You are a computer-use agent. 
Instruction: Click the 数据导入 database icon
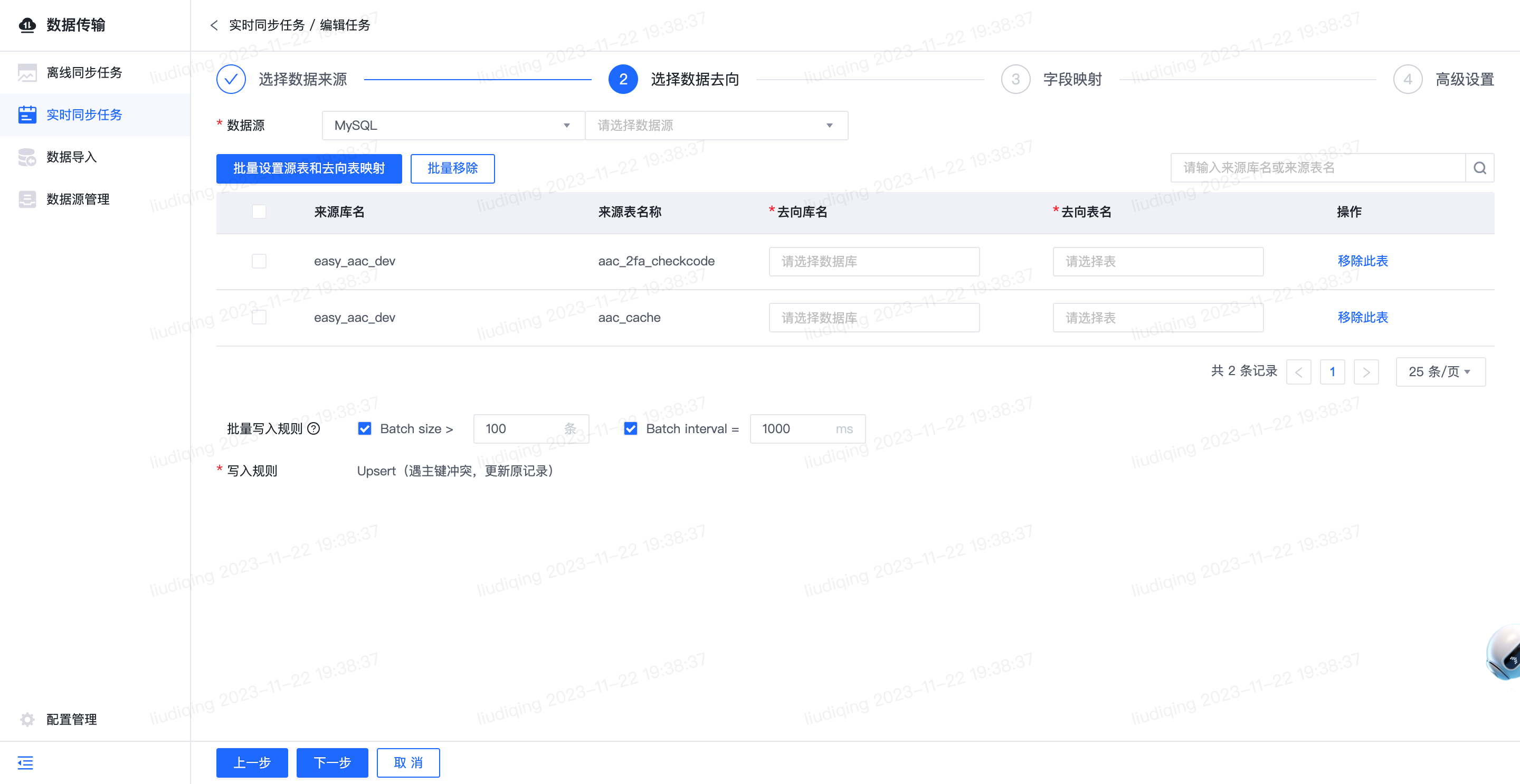pos(27,157)
